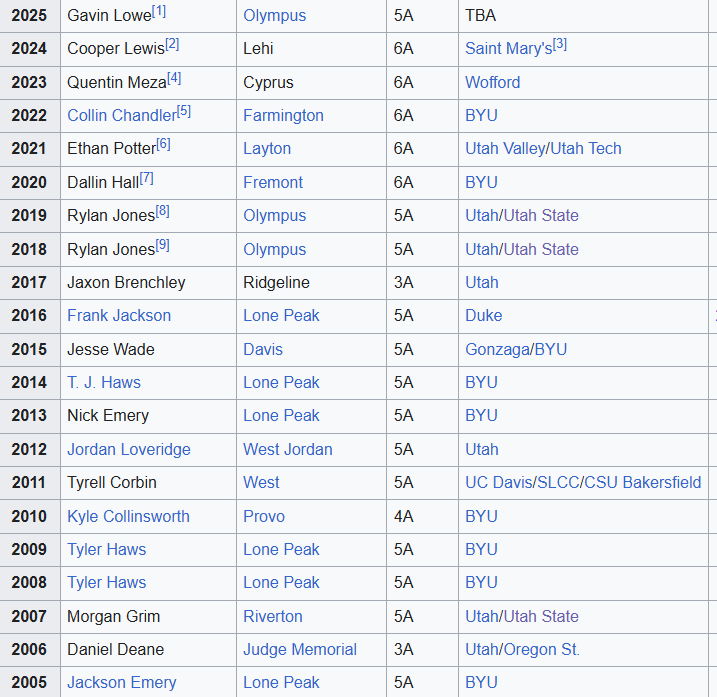Open citation [4] next to Quentin Meza
The image size is (717, 697).
174,78
